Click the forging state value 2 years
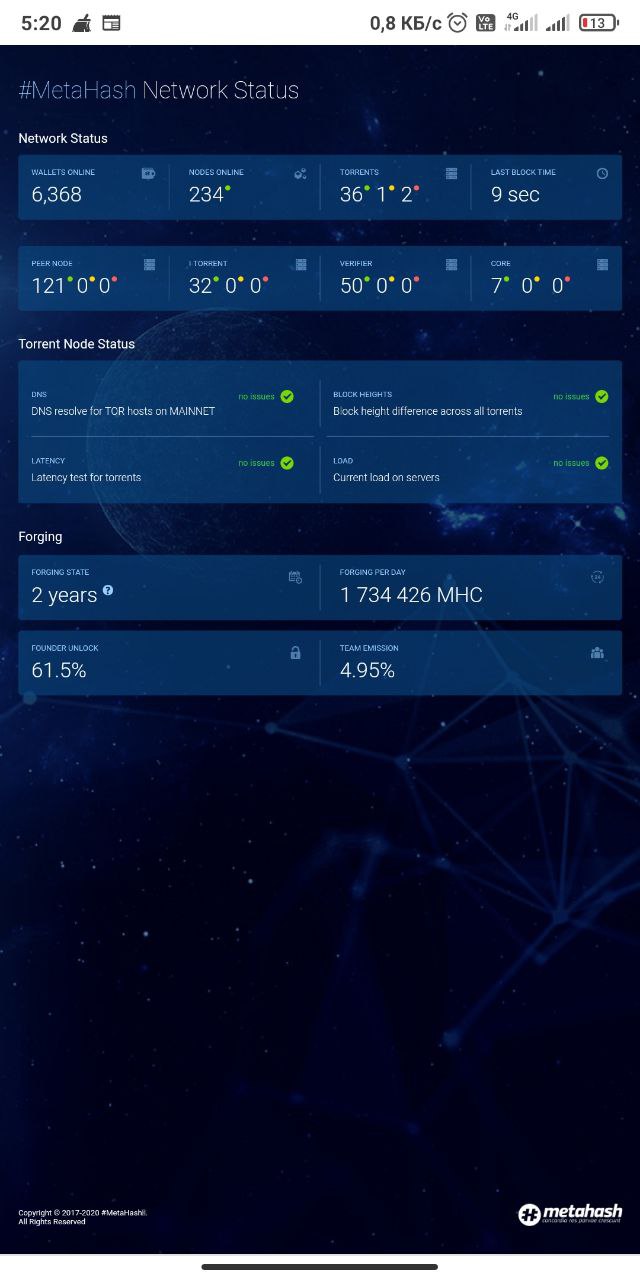Screen dimensions: 640x1280 coord(64,595)
